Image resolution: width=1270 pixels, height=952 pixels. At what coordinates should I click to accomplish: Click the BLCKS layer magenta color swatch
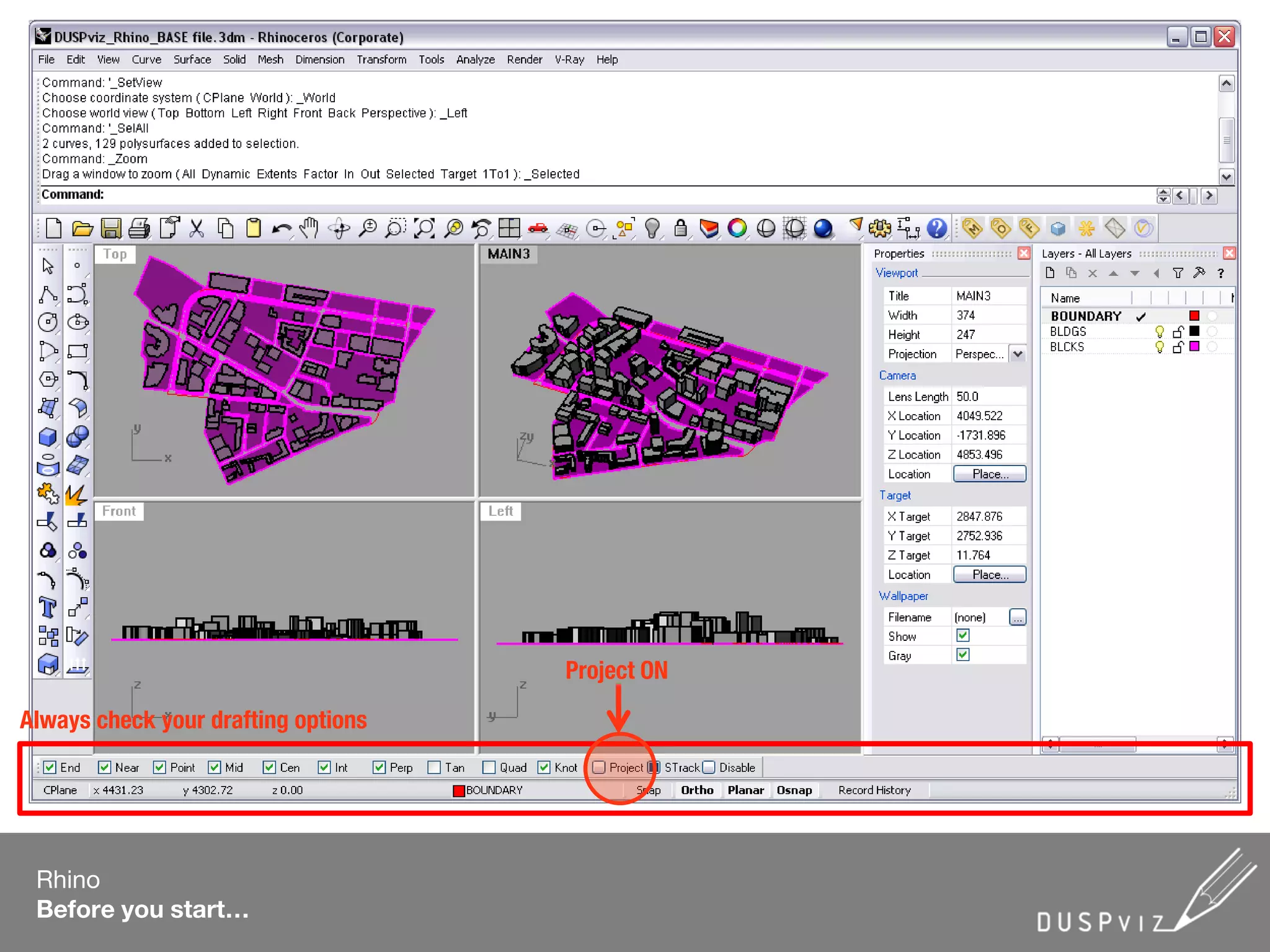coord(1194,346)
